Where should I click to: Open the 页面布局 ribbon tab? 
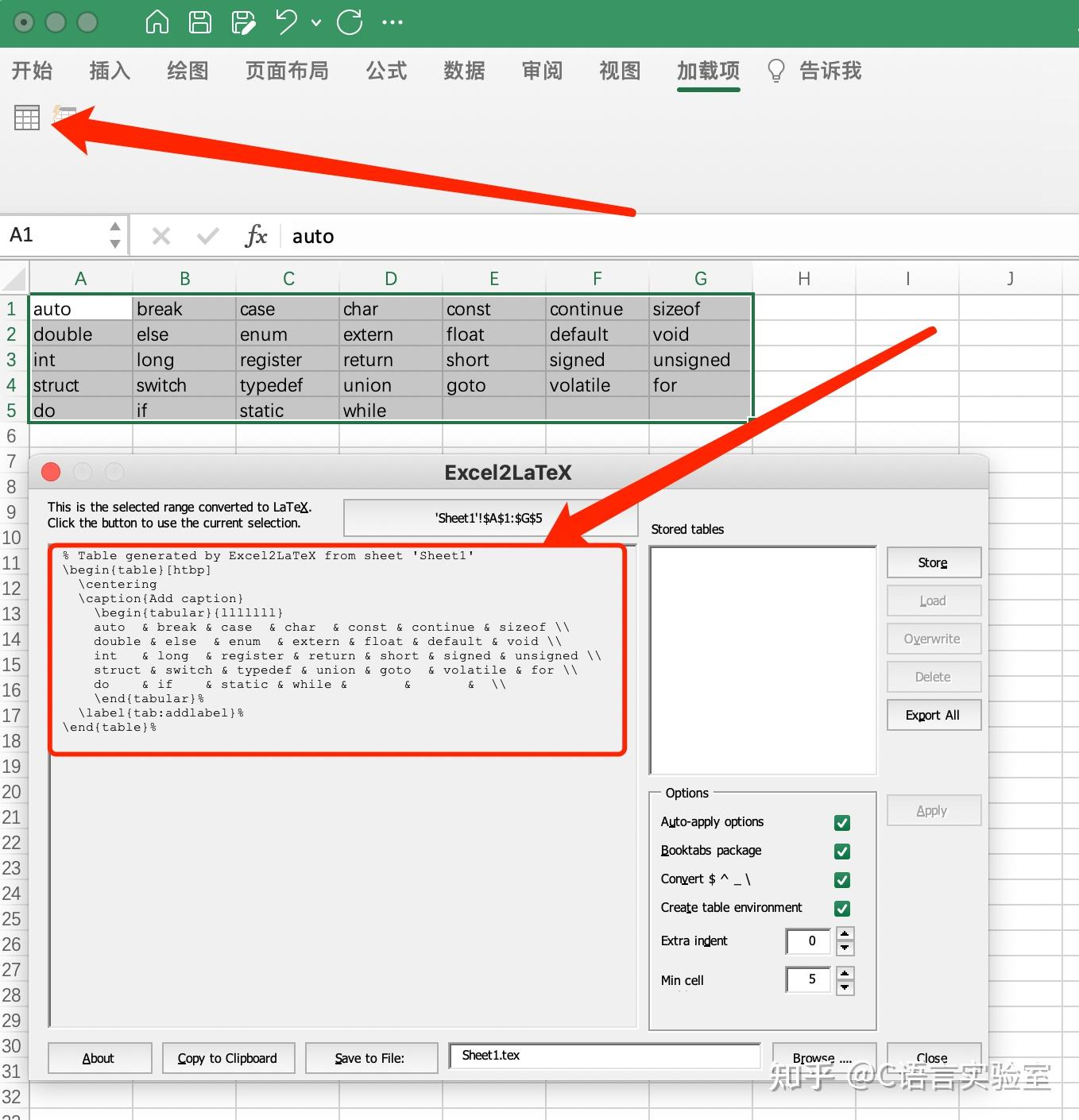tap(287, 71)
